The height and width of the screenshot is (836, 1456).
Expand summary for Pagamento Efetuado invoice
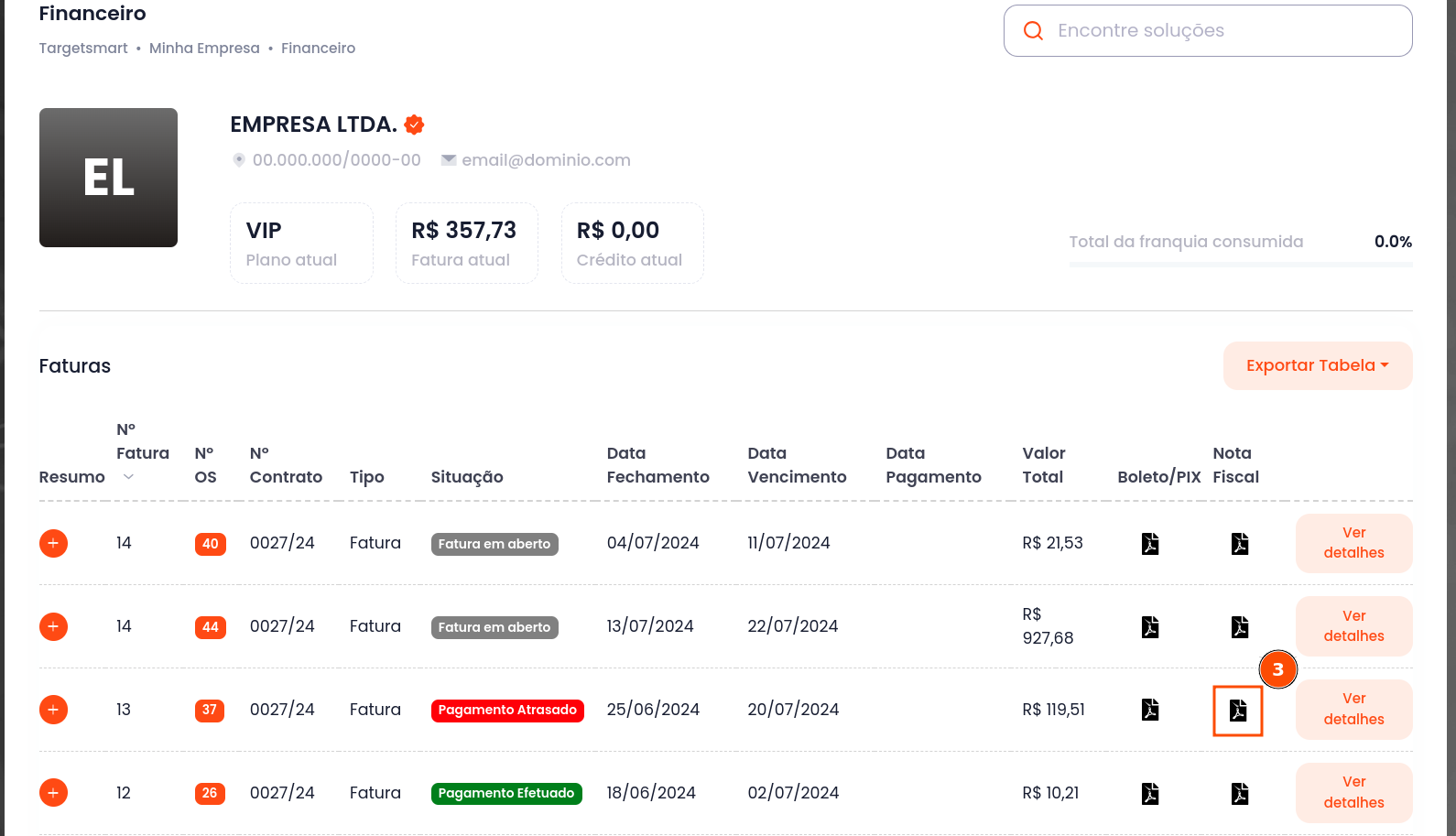pyautogui.click(x=53, y=793)
